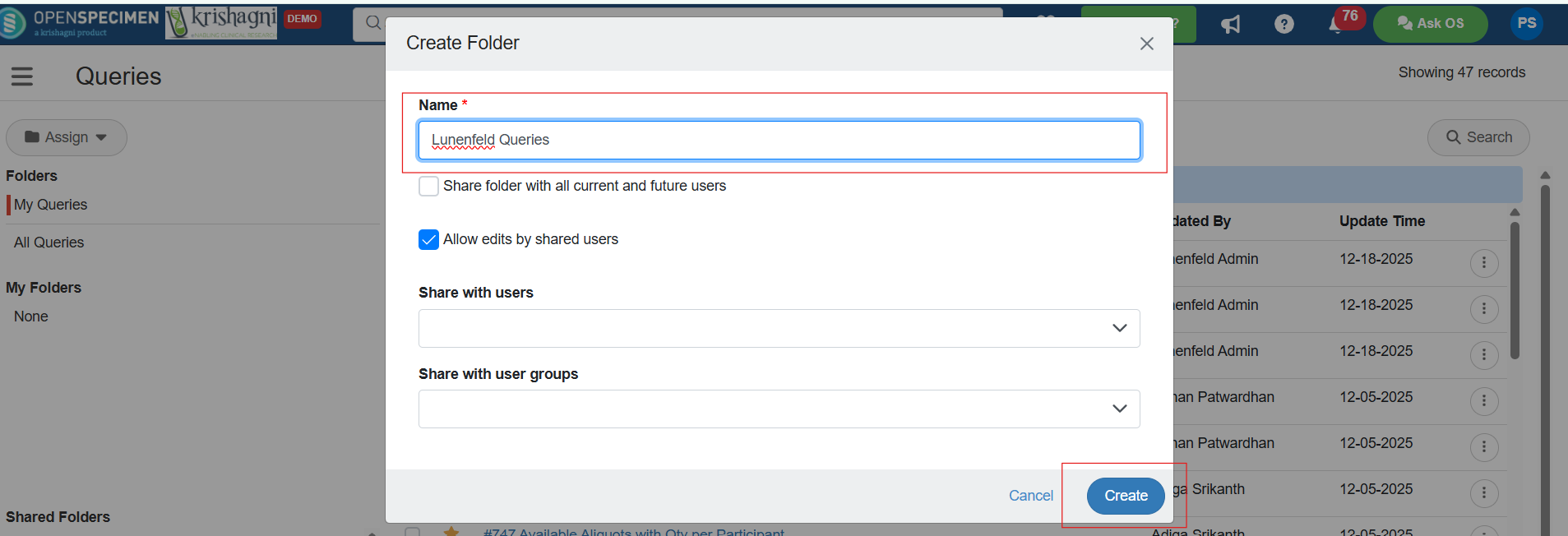This screenshot has height=536, width=1568.
Task: Open the announcements megaphone icon
Action: [1230, 24]
